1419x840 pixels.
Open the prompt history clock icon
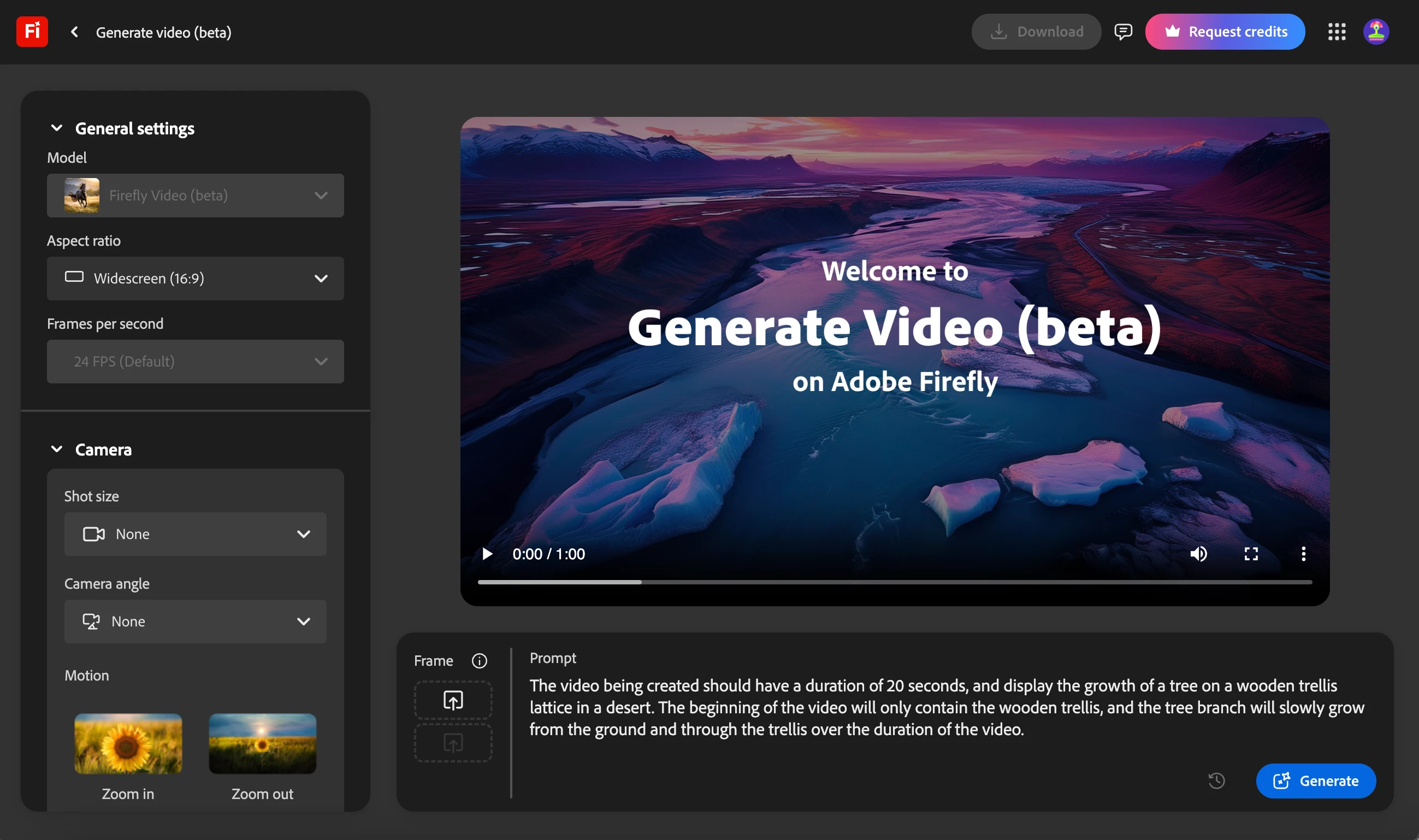(x=1216, y=780)
